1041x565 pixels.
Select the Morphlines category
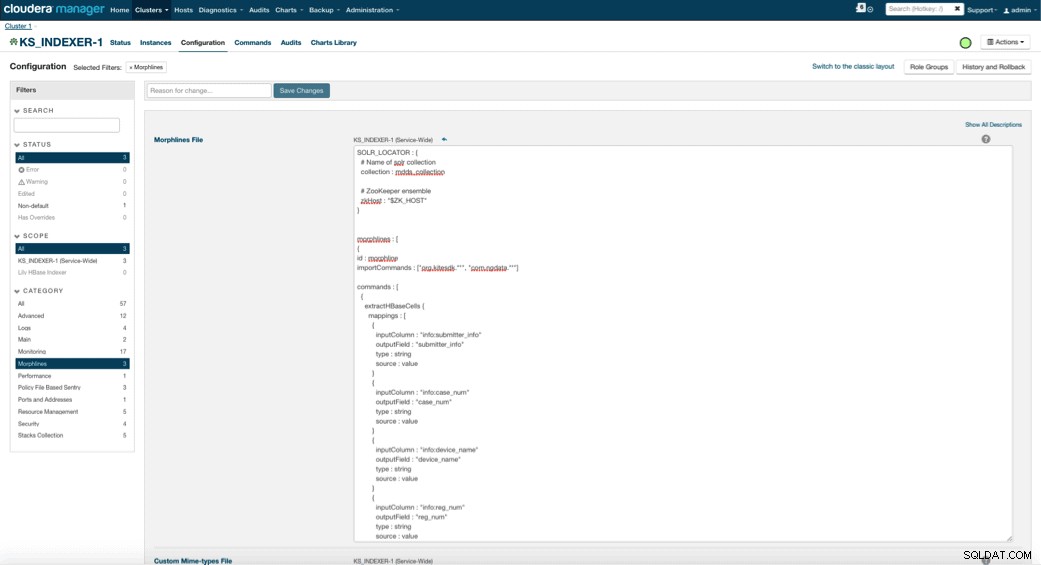[72, 363]
